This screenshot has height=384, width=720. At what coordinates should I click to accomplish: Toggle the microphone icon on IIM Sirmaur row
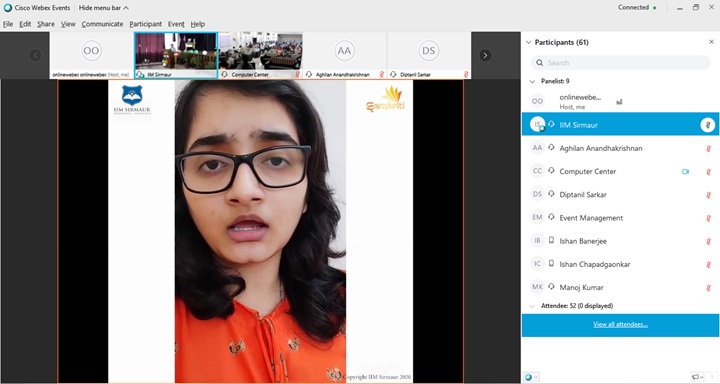point(708,125)
